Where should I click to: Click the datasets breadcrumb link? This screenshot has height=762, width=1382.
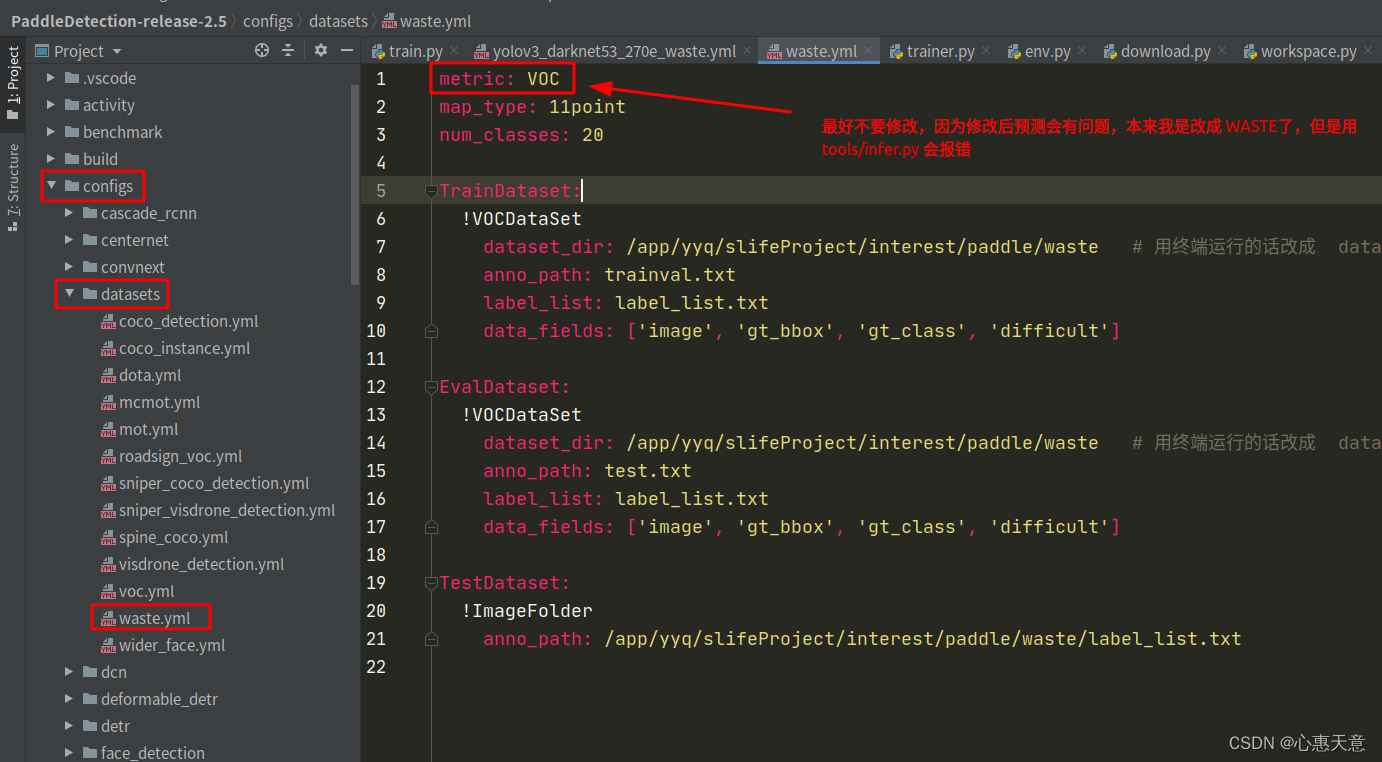tap(338, 20)
